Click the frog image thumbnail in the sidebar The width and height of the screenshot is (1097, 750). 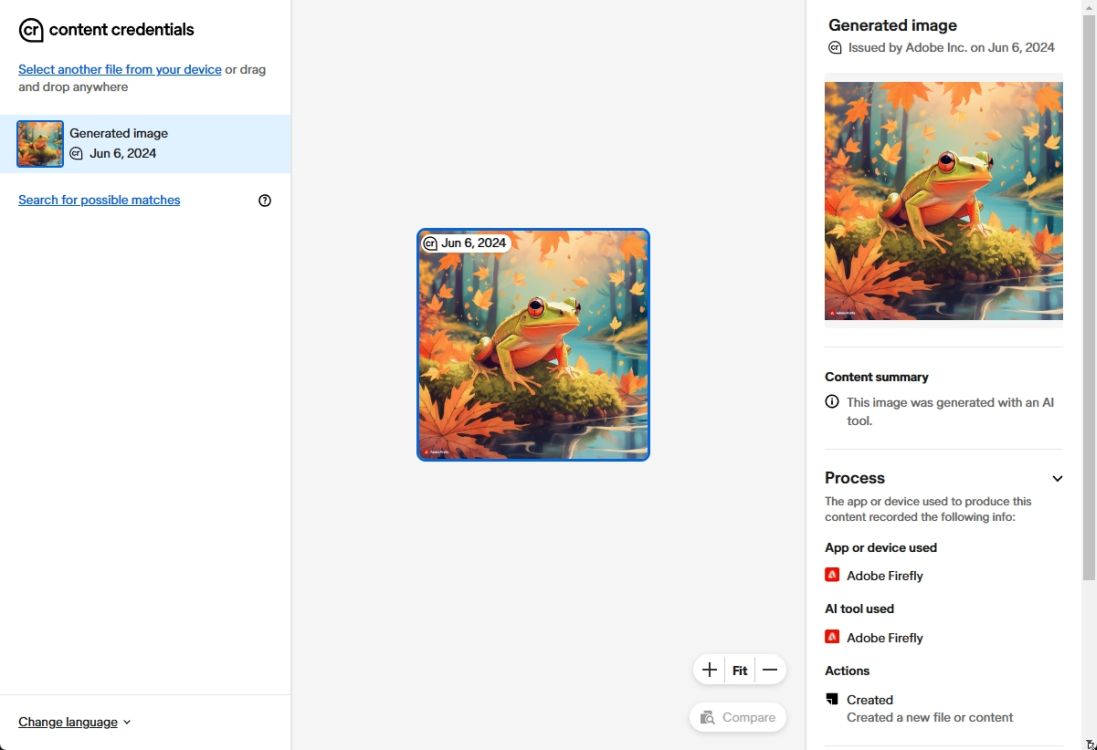tap(39, 143)
